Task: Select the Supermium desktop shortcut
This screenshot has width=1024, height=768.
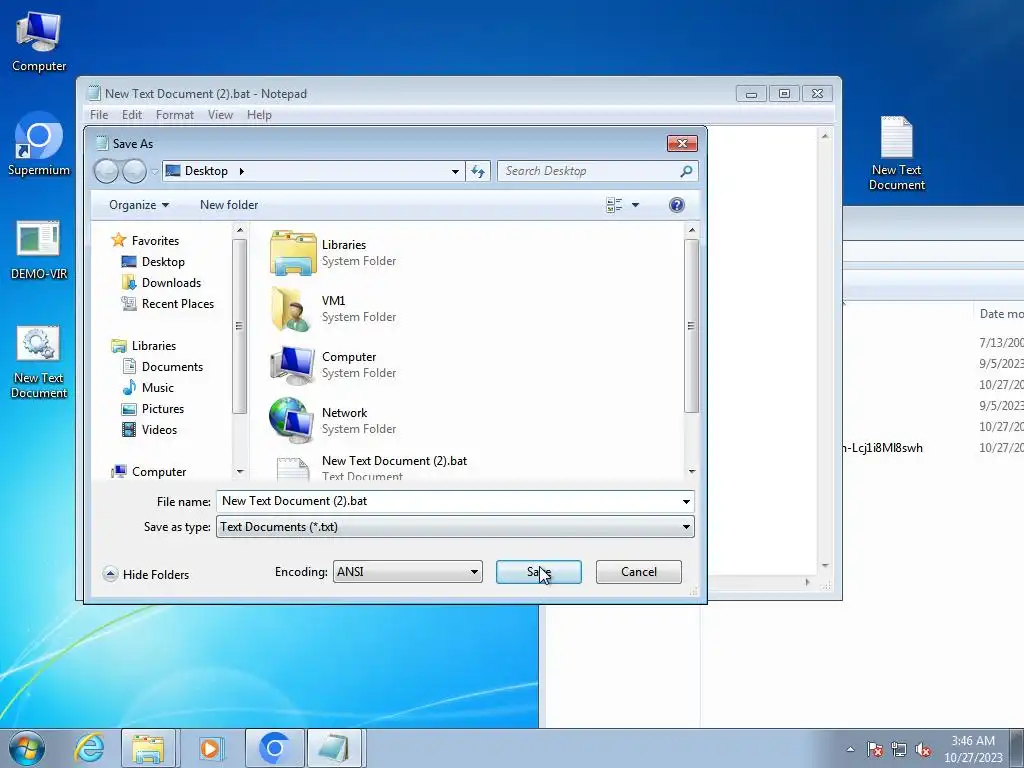Action: pyautogui.click(x=39, y=145)
